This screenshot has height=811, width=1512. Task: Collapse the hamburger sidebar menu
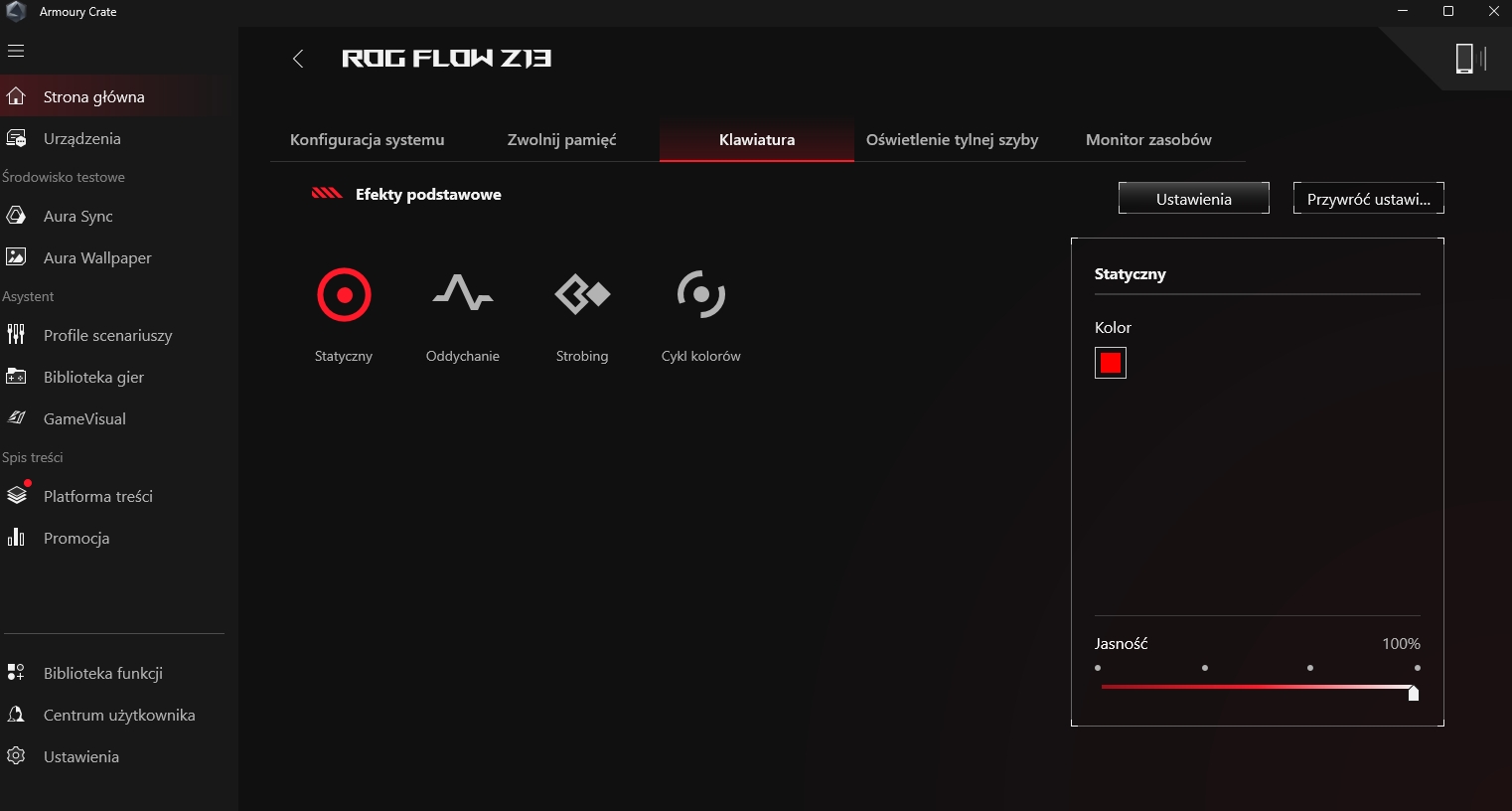[16, 51]
